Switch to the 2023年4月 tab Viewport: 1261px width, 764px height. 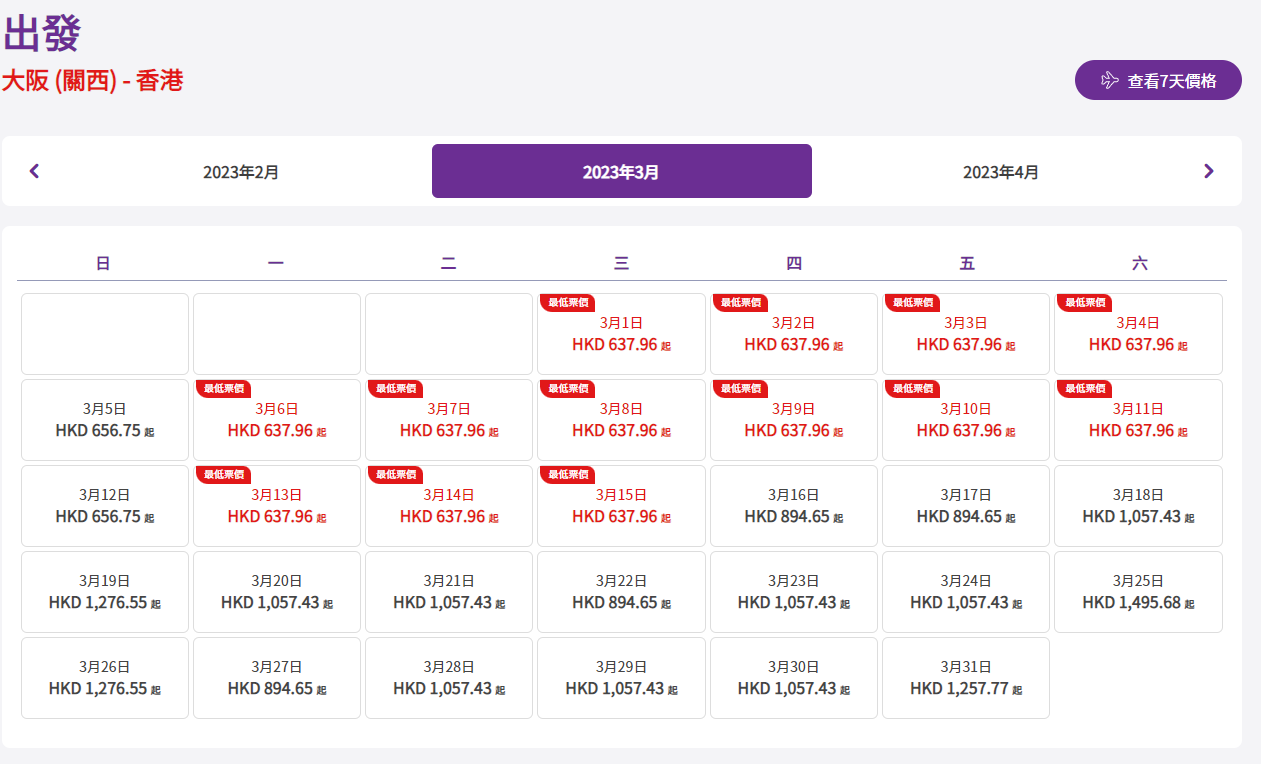(1001, 172)
